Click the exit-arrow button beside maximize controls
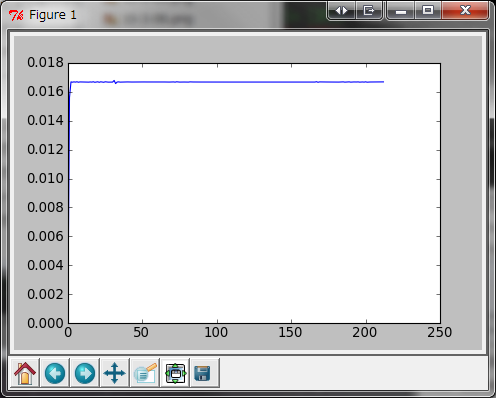The image size is (496, 398). click(x=369, y=11)
